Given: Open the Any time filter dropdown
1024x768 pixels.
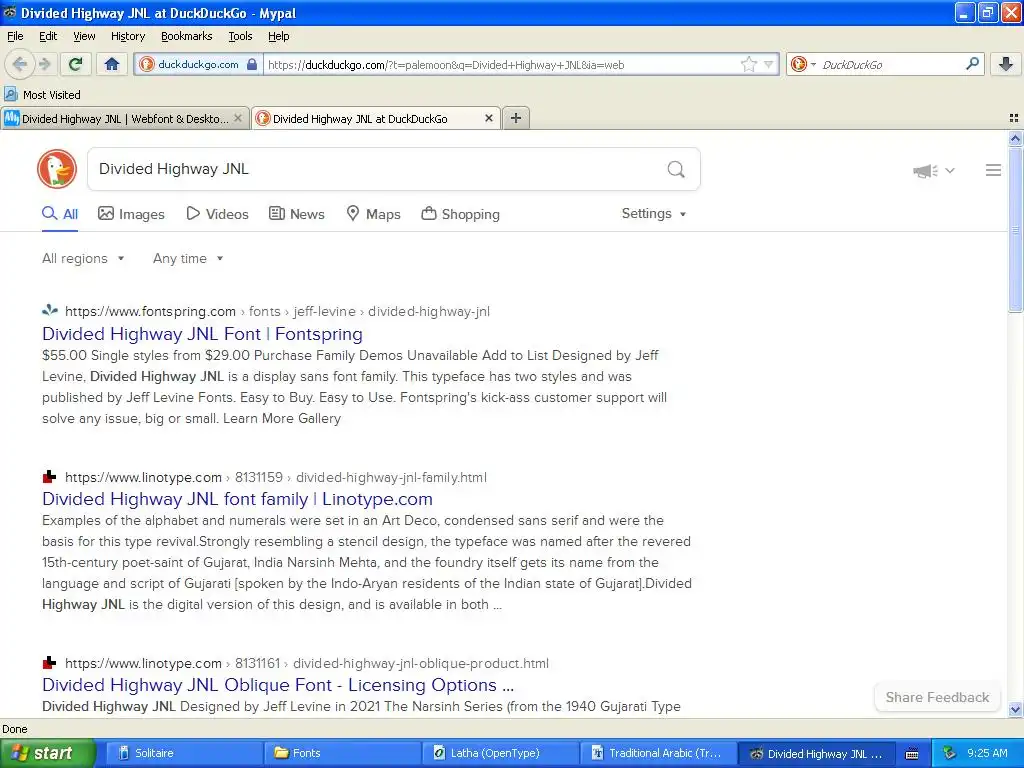Looking at the screenshot, I should click(188, 259).
